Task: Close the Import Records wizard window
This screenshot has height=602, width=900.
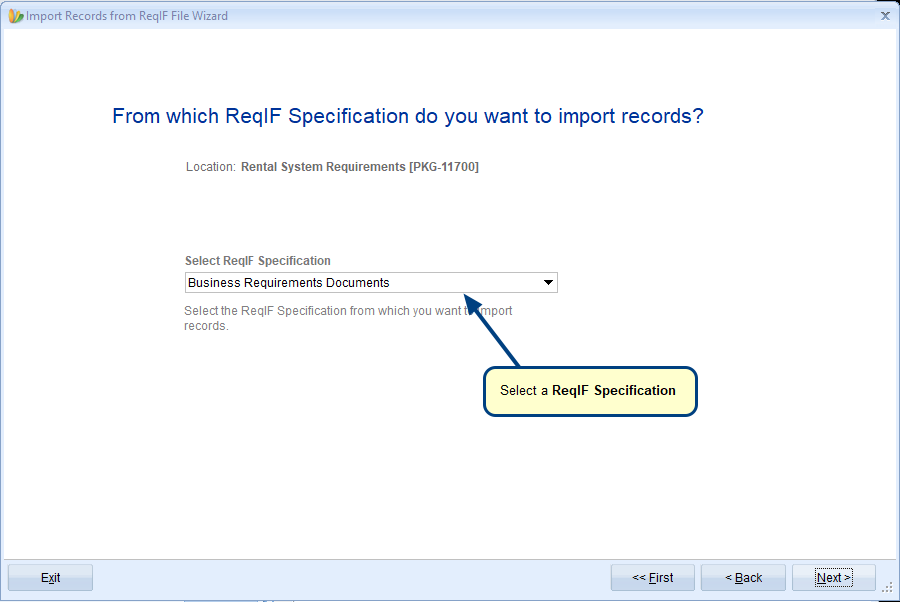Action: tap(885, 16)
